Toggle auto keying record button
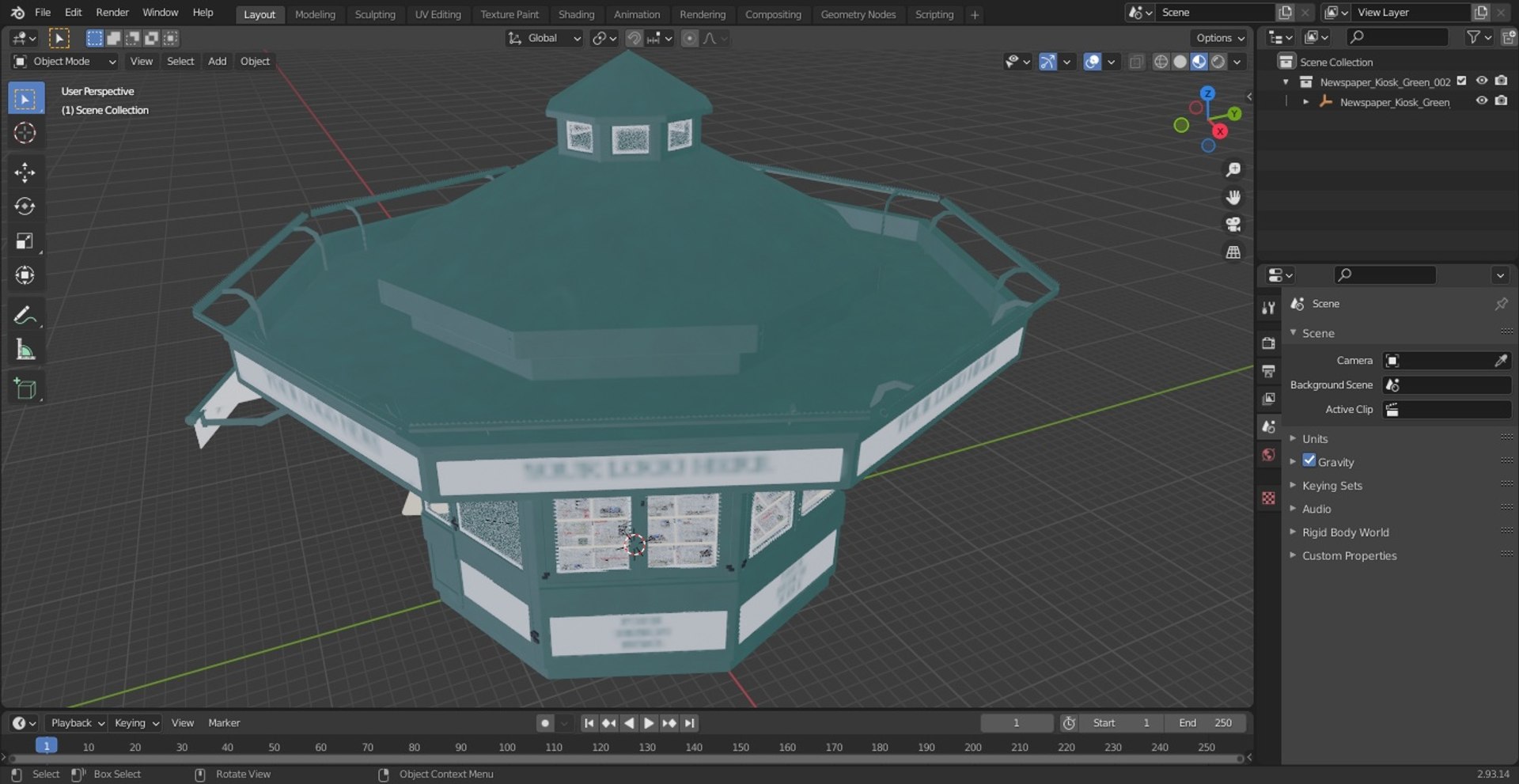 544,723
